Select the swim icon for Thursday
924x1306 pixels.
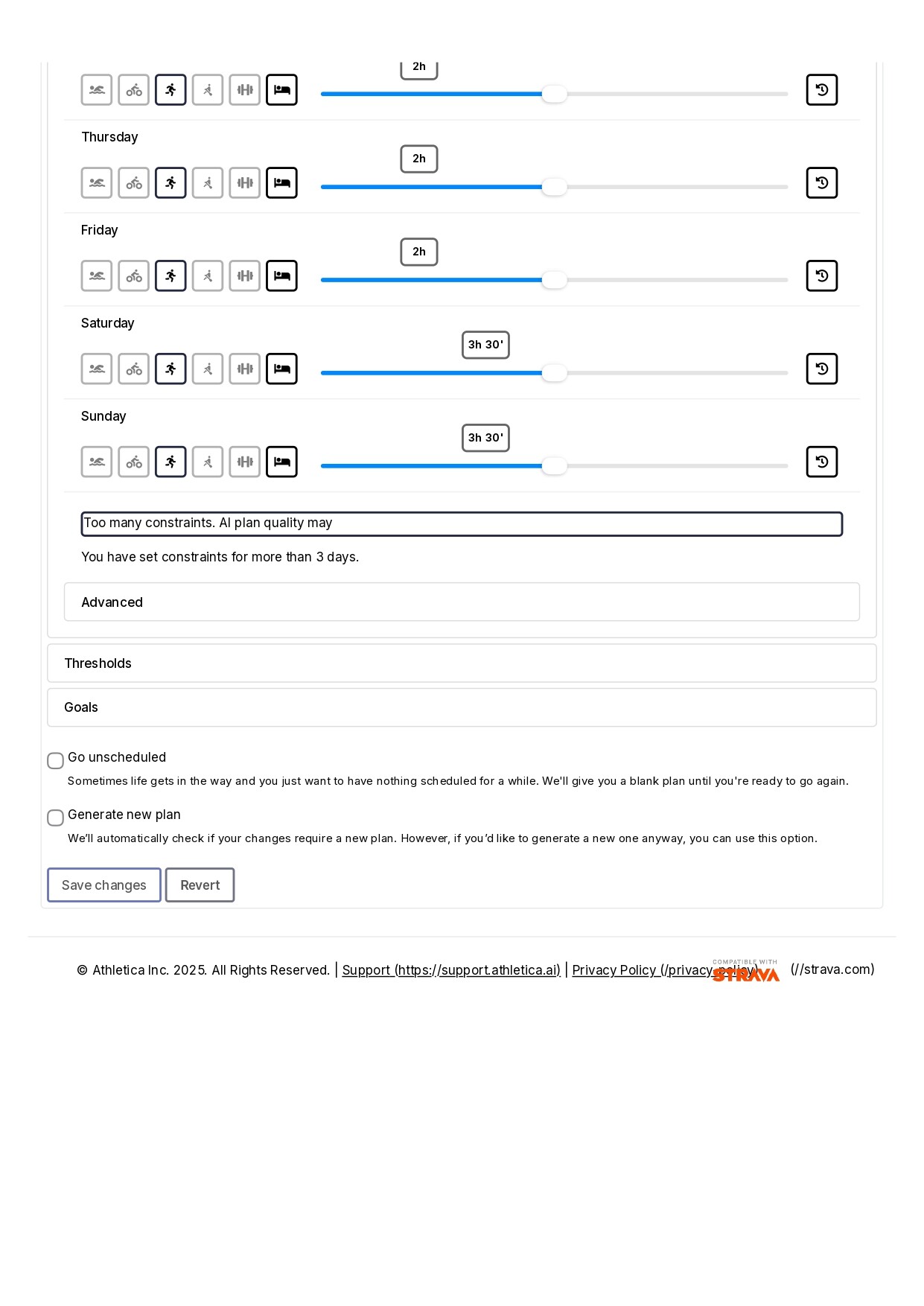tap(97, 183)
